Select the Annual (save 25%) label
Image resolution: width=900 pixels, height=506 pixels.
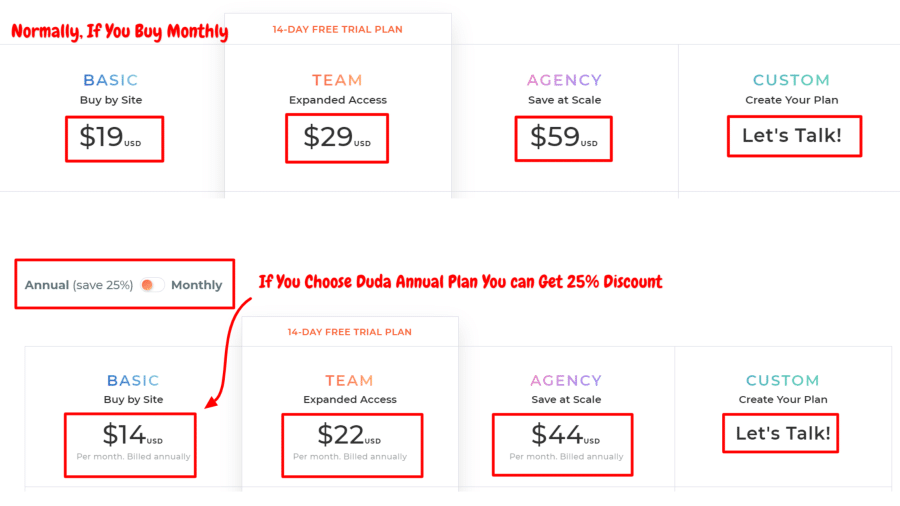pyautogui.click(x=79, y=285)
